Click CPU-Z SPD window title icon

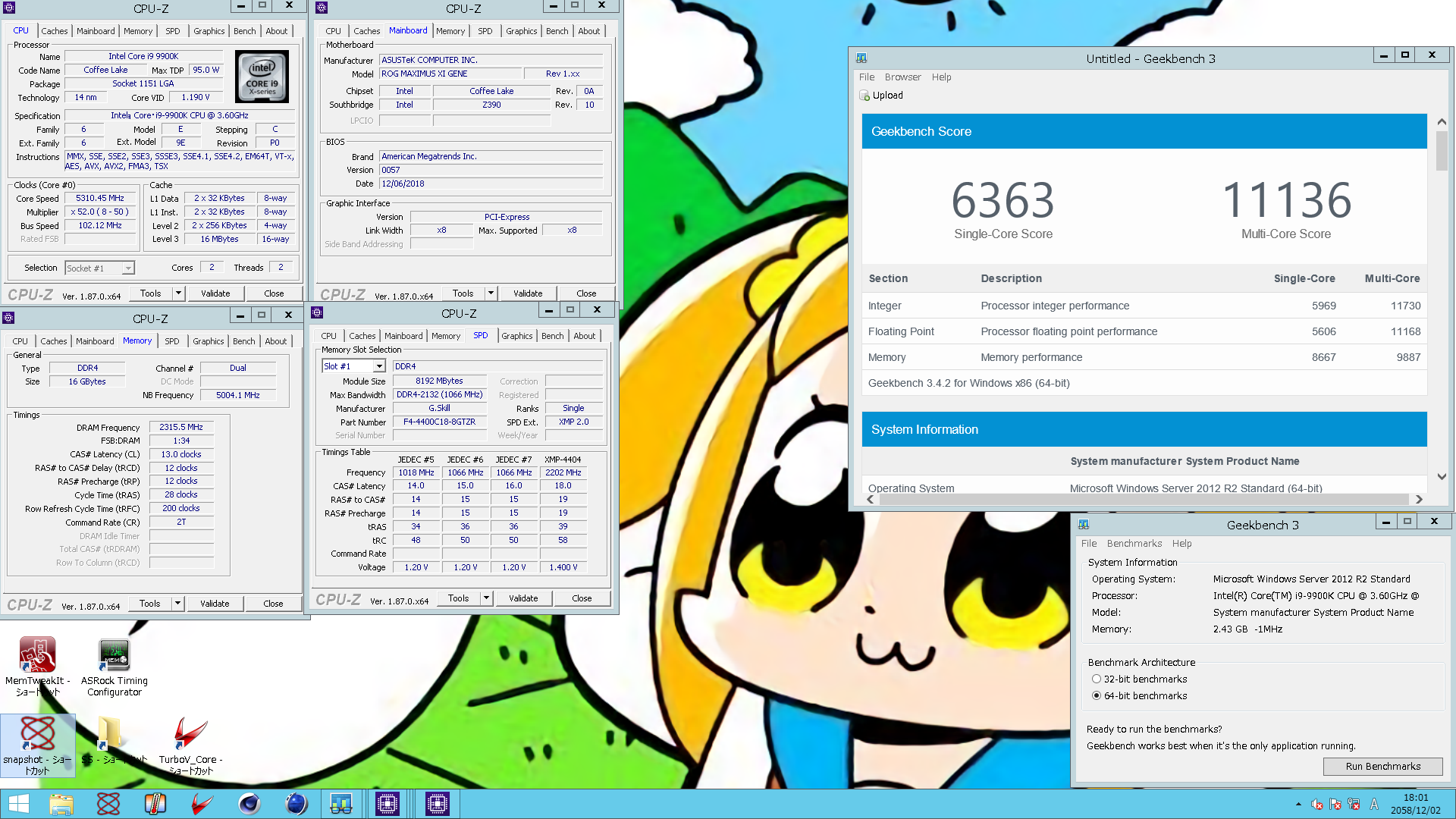[x=317, y=312]
